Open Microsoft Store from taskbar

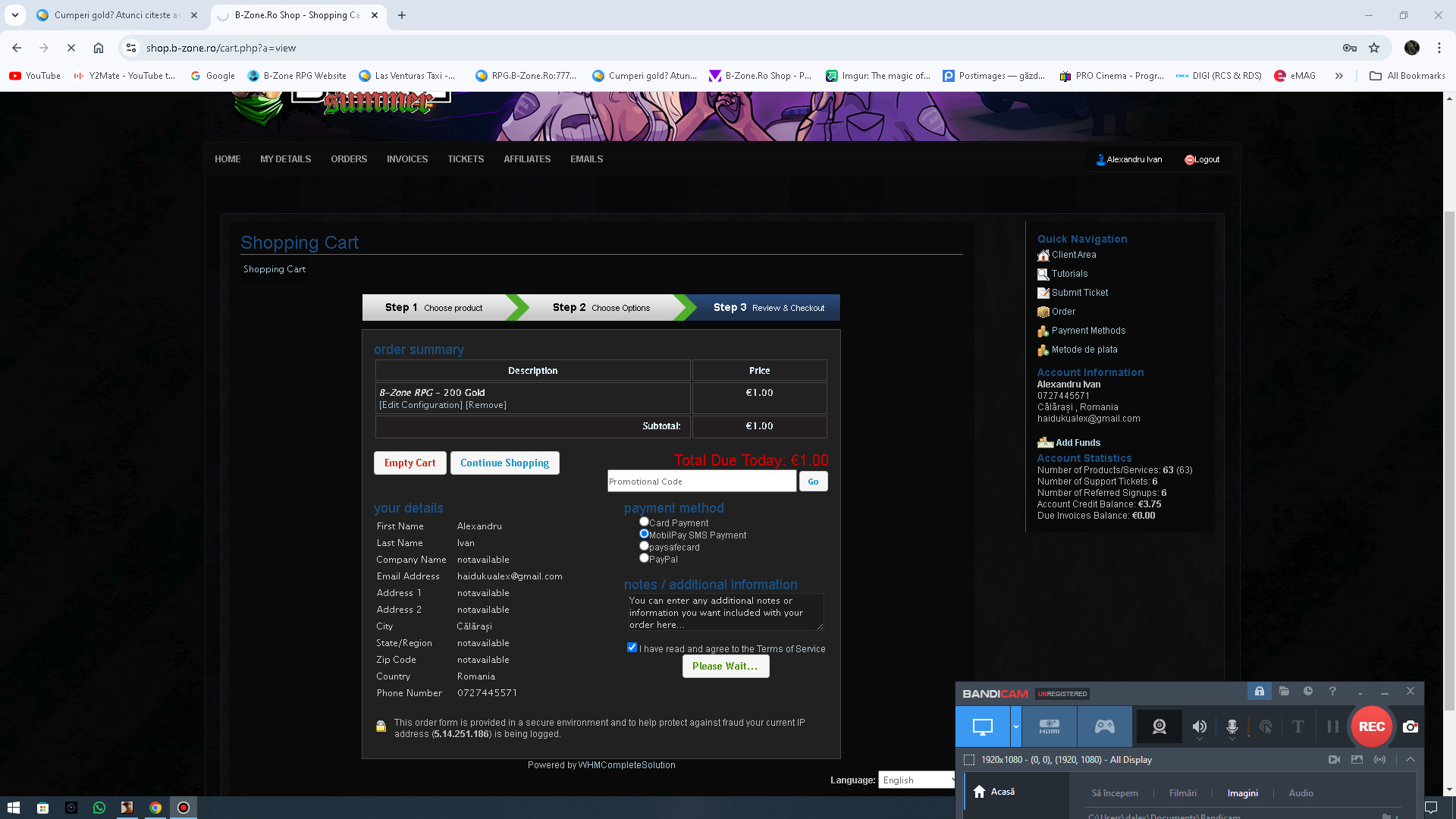(42, 808)
